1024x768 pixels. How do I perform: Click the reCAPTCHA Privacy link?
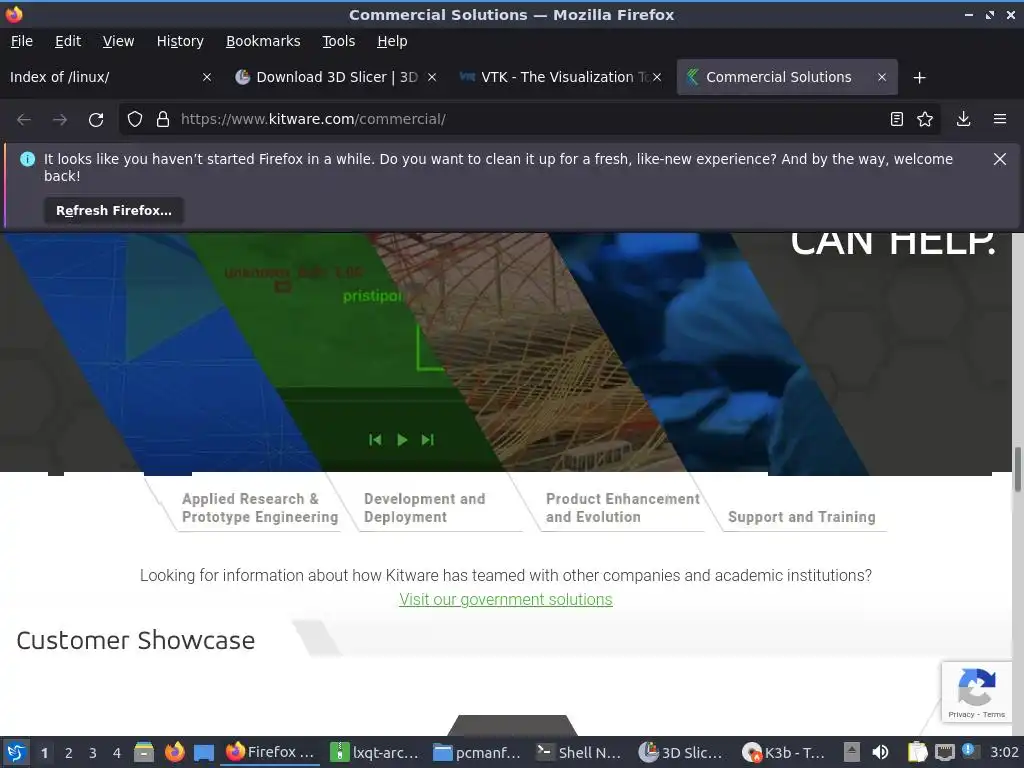pos(961,714)
